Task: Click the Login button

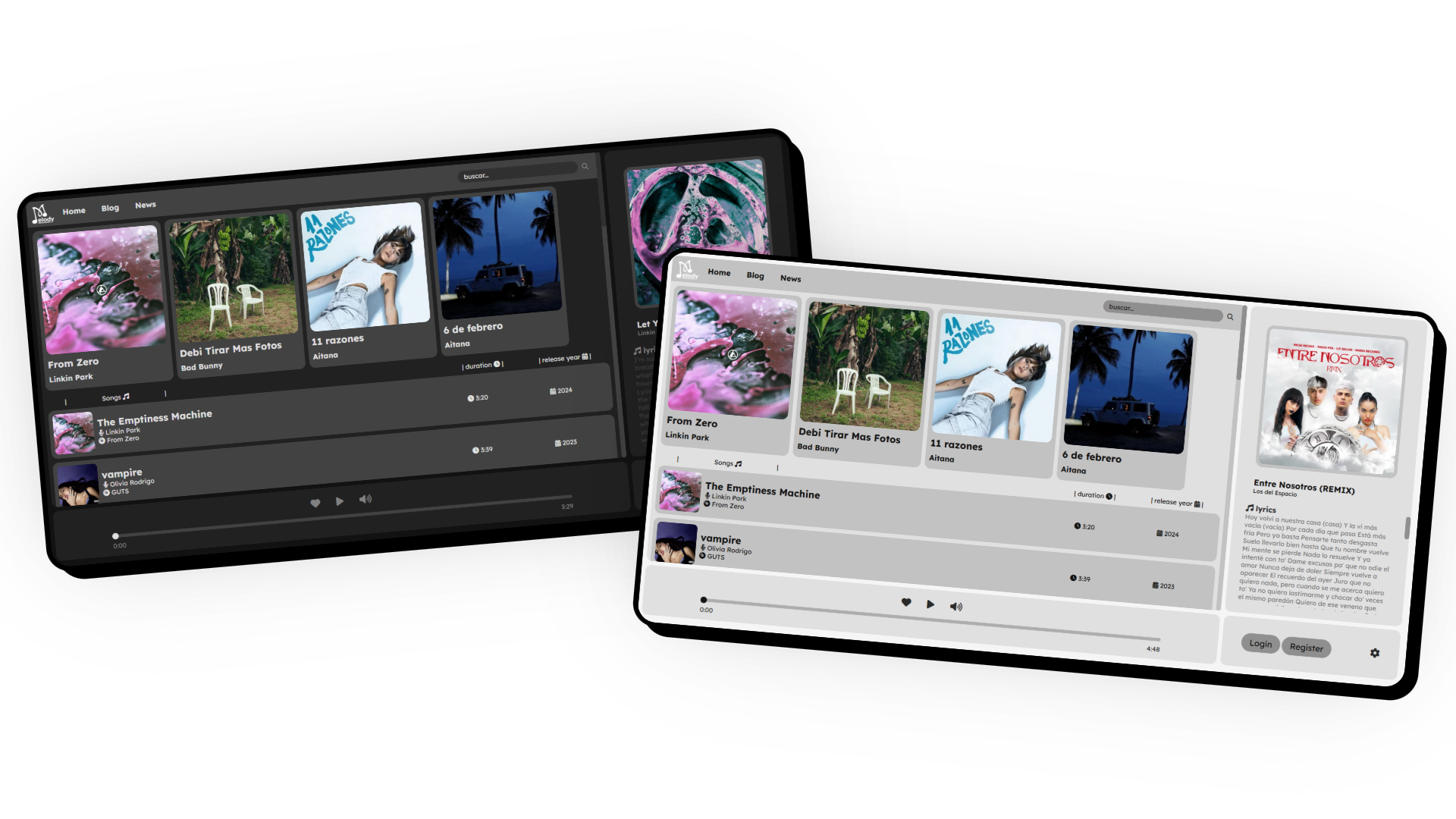Action: [x=1260, y=644]
